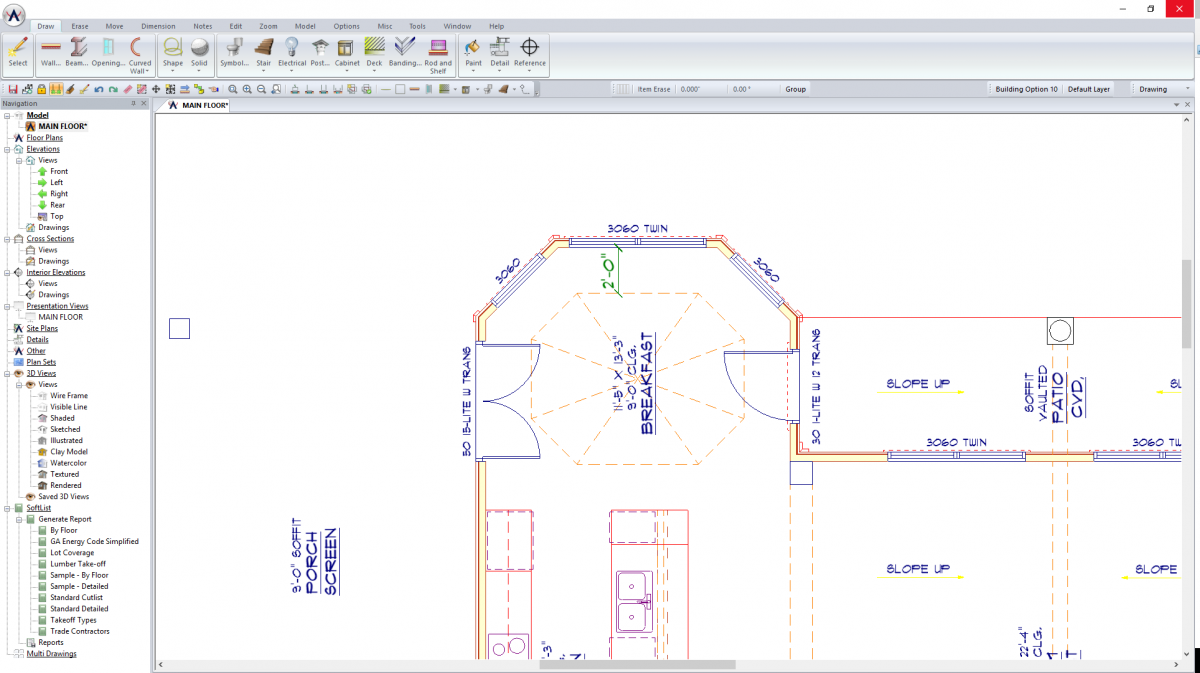Select the Rod and Shelf tool
This screenshot has height=673, width=1200.
439,50
